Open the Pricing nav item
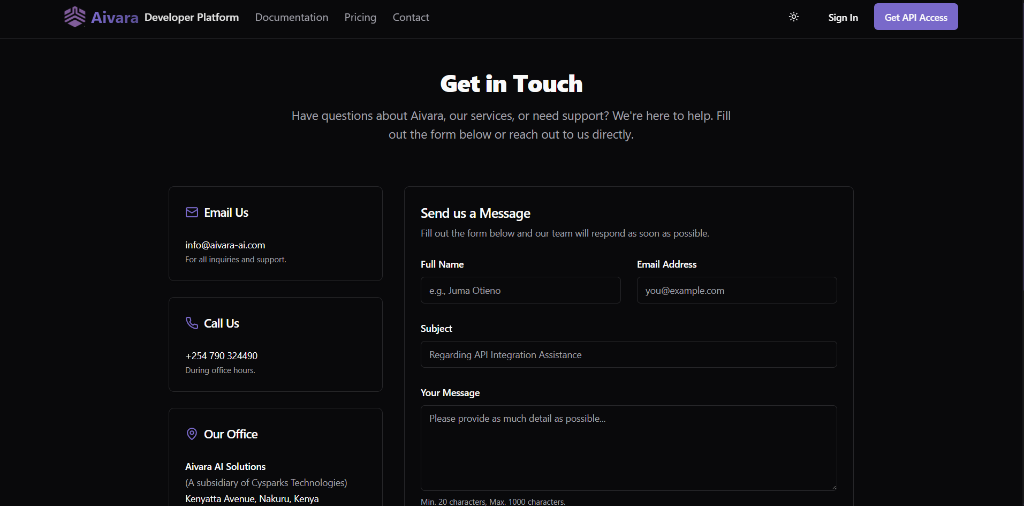The image size is (1024, 506). [x=360, y=18]
